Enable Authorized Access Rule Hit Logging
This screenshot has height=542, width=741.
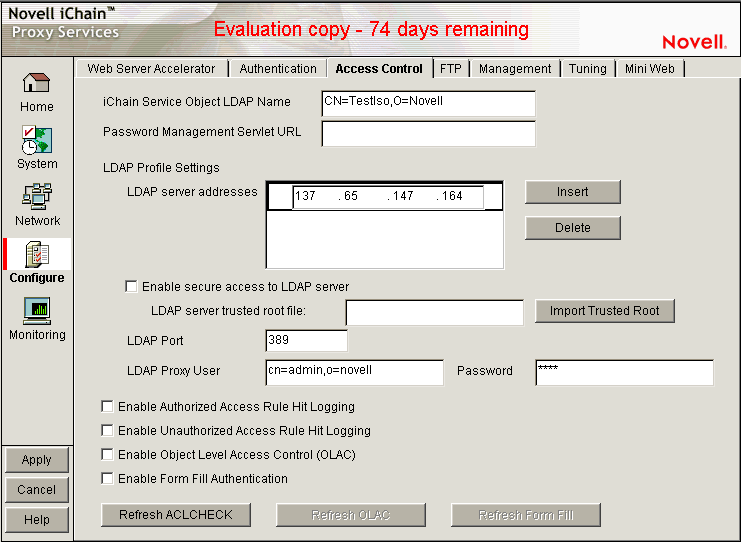pyautogui.click(x=107, y=406)
